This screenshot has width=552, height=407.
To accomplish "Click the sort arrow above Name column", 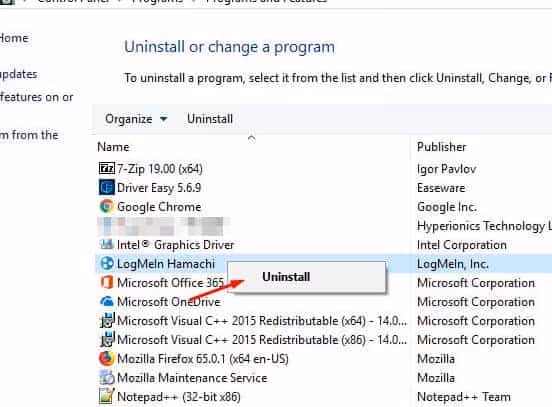I will pyautogui.click(x=251, y=138).
